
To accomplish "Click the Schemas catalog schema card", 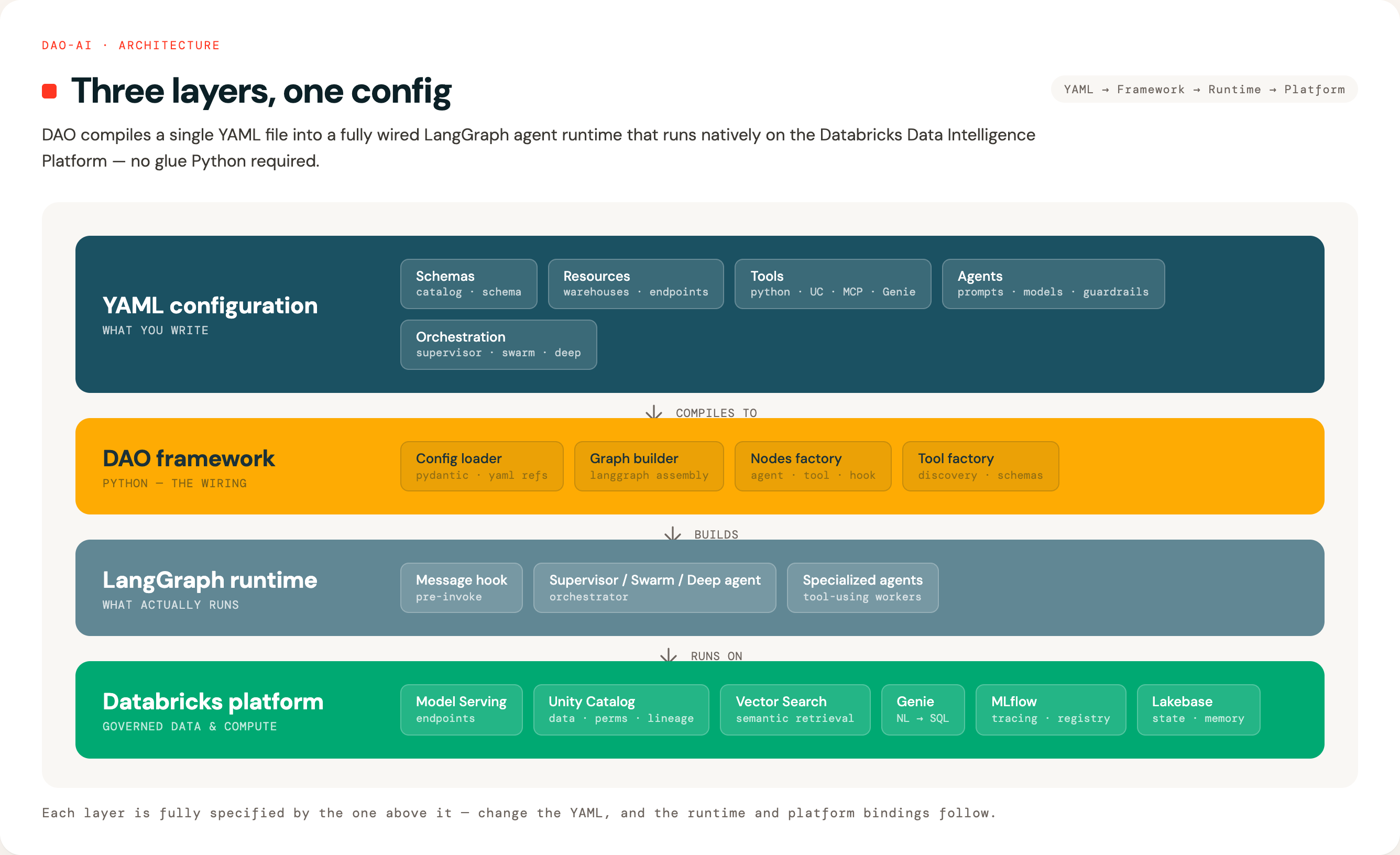I will 468,283.
